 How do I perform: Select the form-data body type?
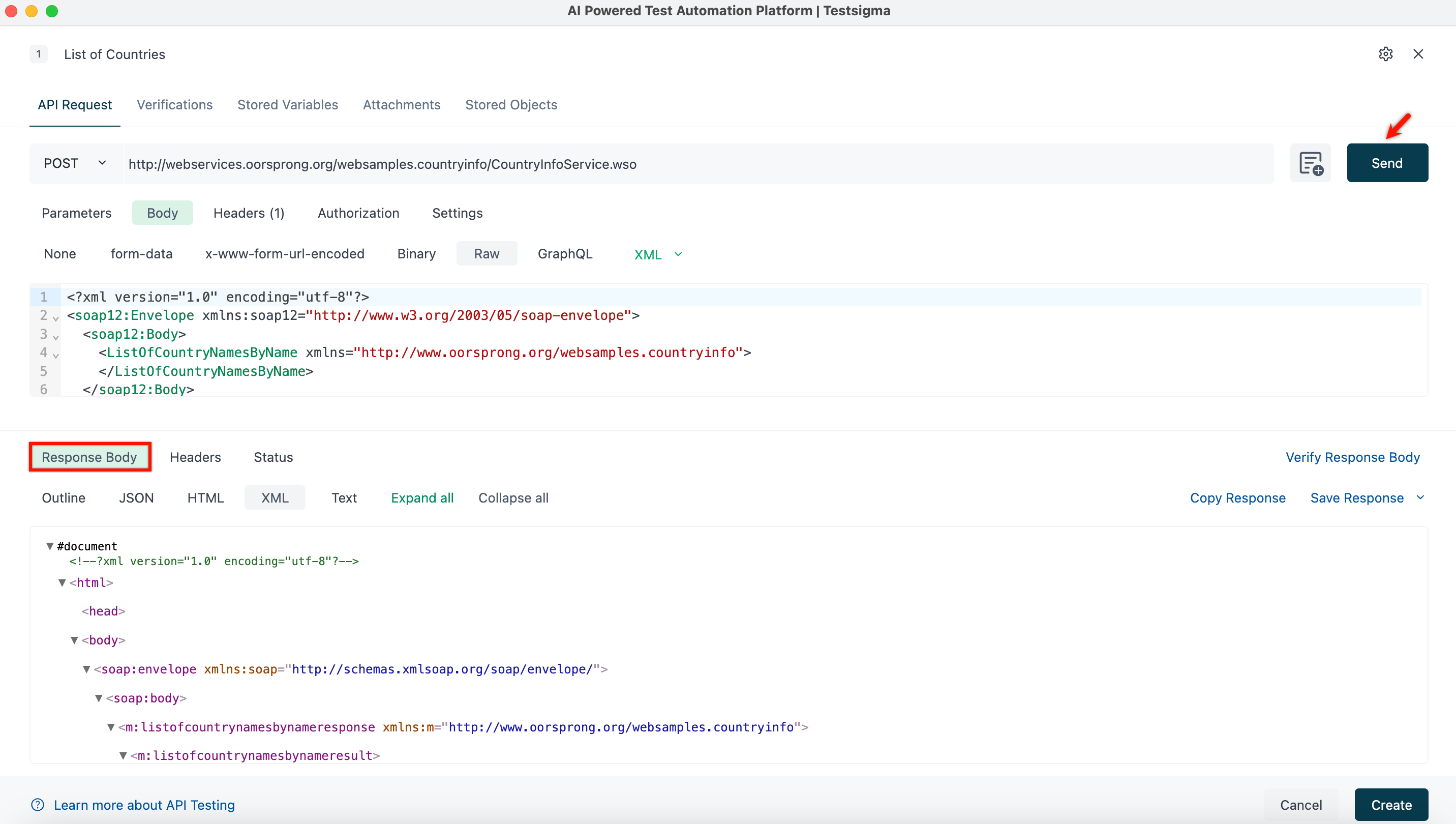click(x=141, y=254)
